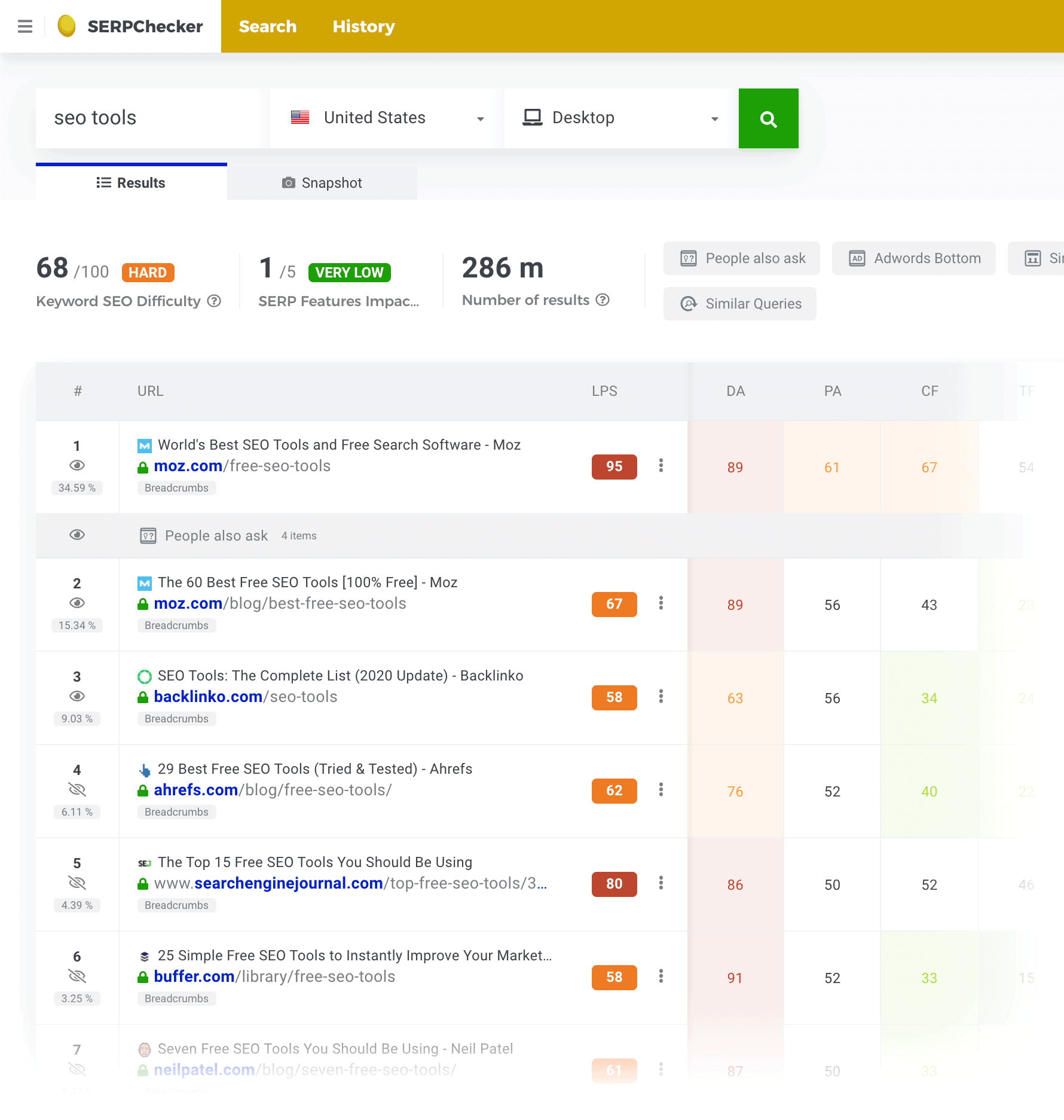Click HTTPS lock icon beside buffer.com
1064x1120 pixels.
(143, 977)
